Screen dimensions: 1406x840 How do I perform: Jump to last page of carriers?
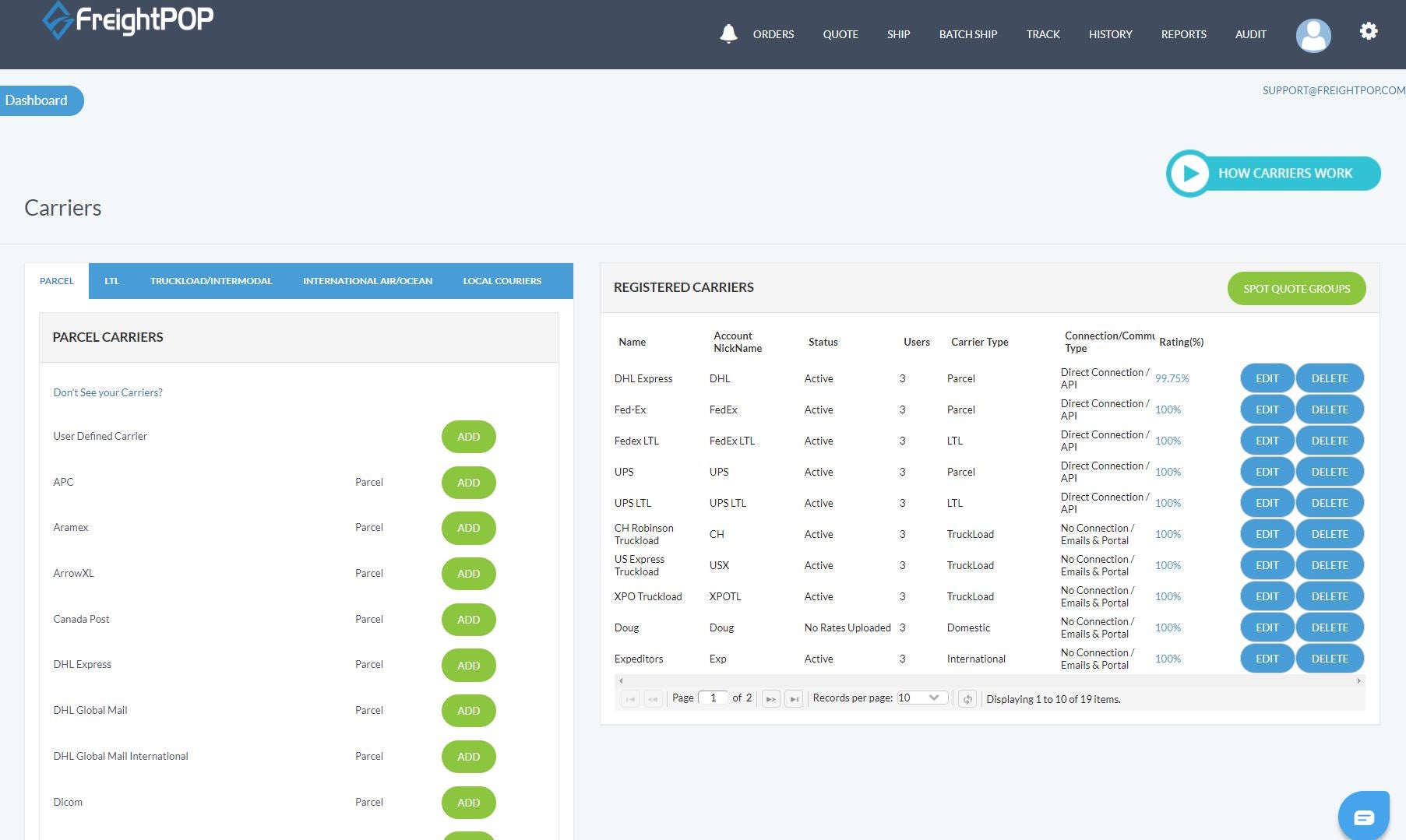tap(794, 699)
